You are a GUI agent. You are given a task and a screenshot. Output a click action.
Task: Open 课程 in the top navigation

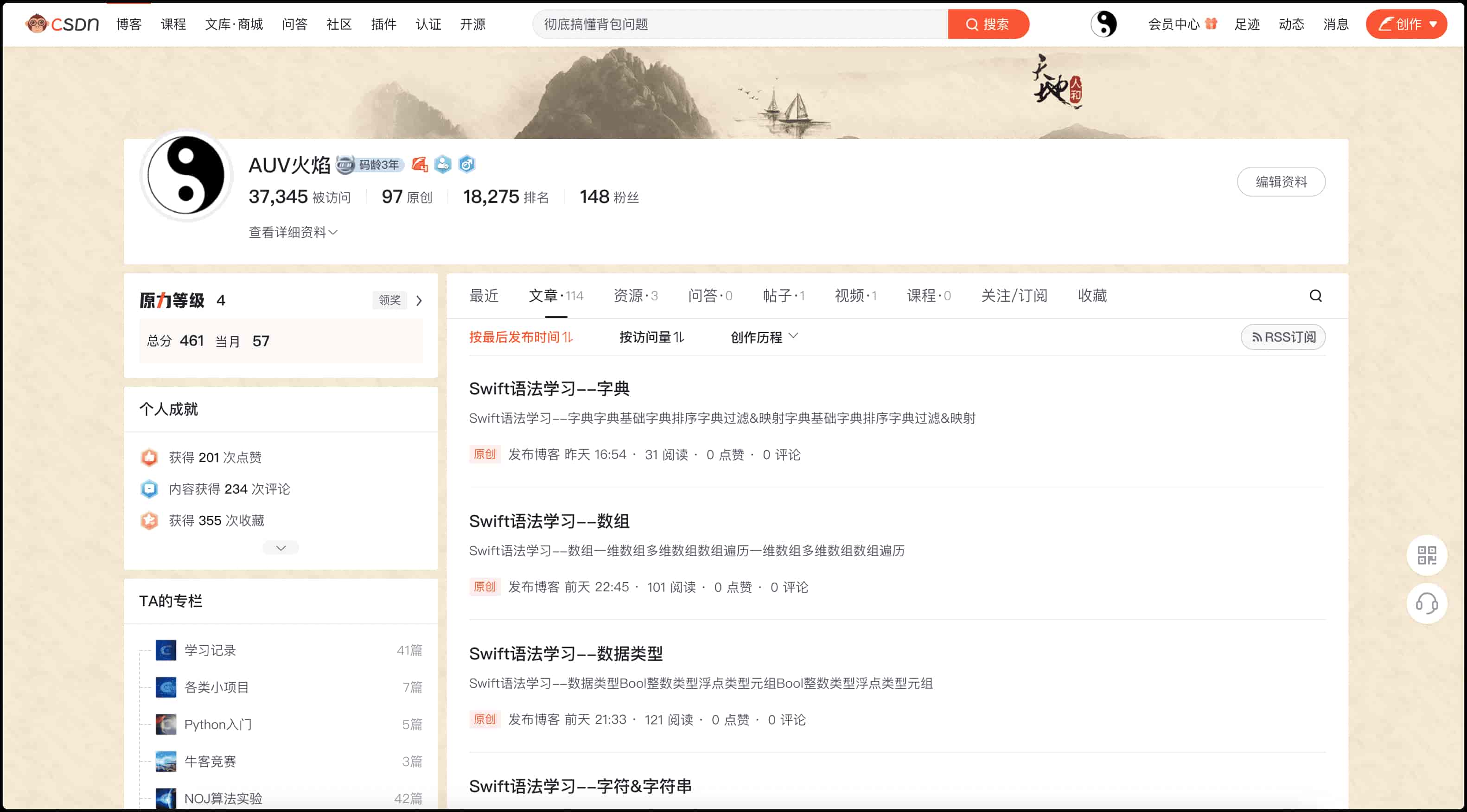pyautogui.click(x=173, y=24)
